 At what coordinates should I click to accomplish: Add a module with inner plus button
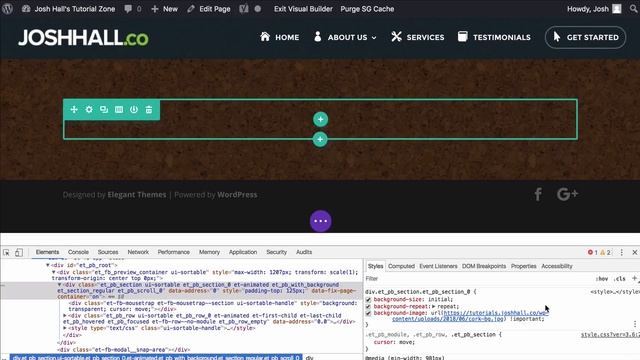(320, 119)
